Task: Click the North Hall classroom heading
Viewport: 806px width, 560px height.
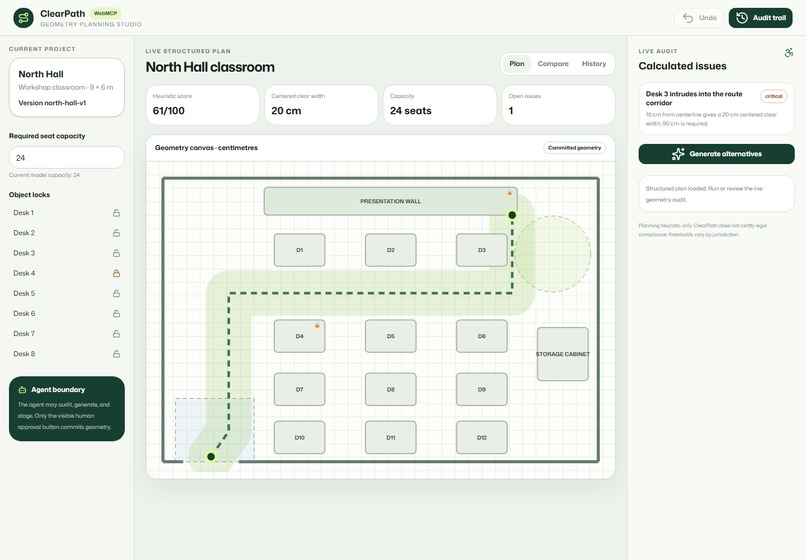Action: (x=210, y=67)
